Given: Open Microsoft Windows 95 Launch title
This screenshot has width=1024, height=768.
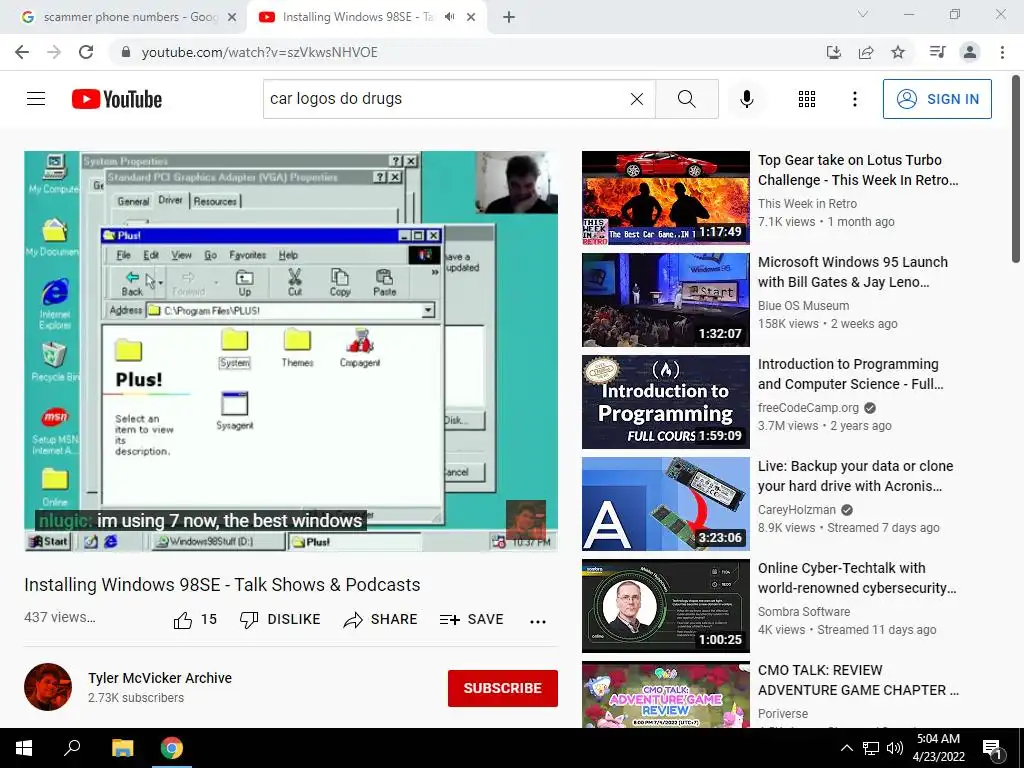Looking at the screenshot, I should click(852, 272).
